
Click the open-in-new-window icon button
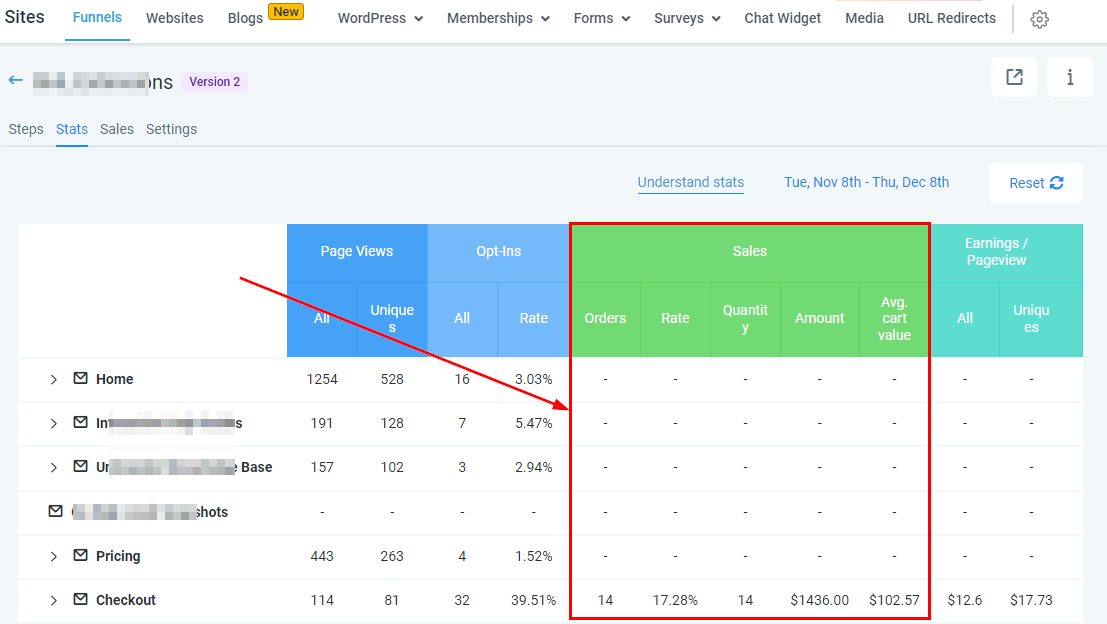tap(1014, 77)
